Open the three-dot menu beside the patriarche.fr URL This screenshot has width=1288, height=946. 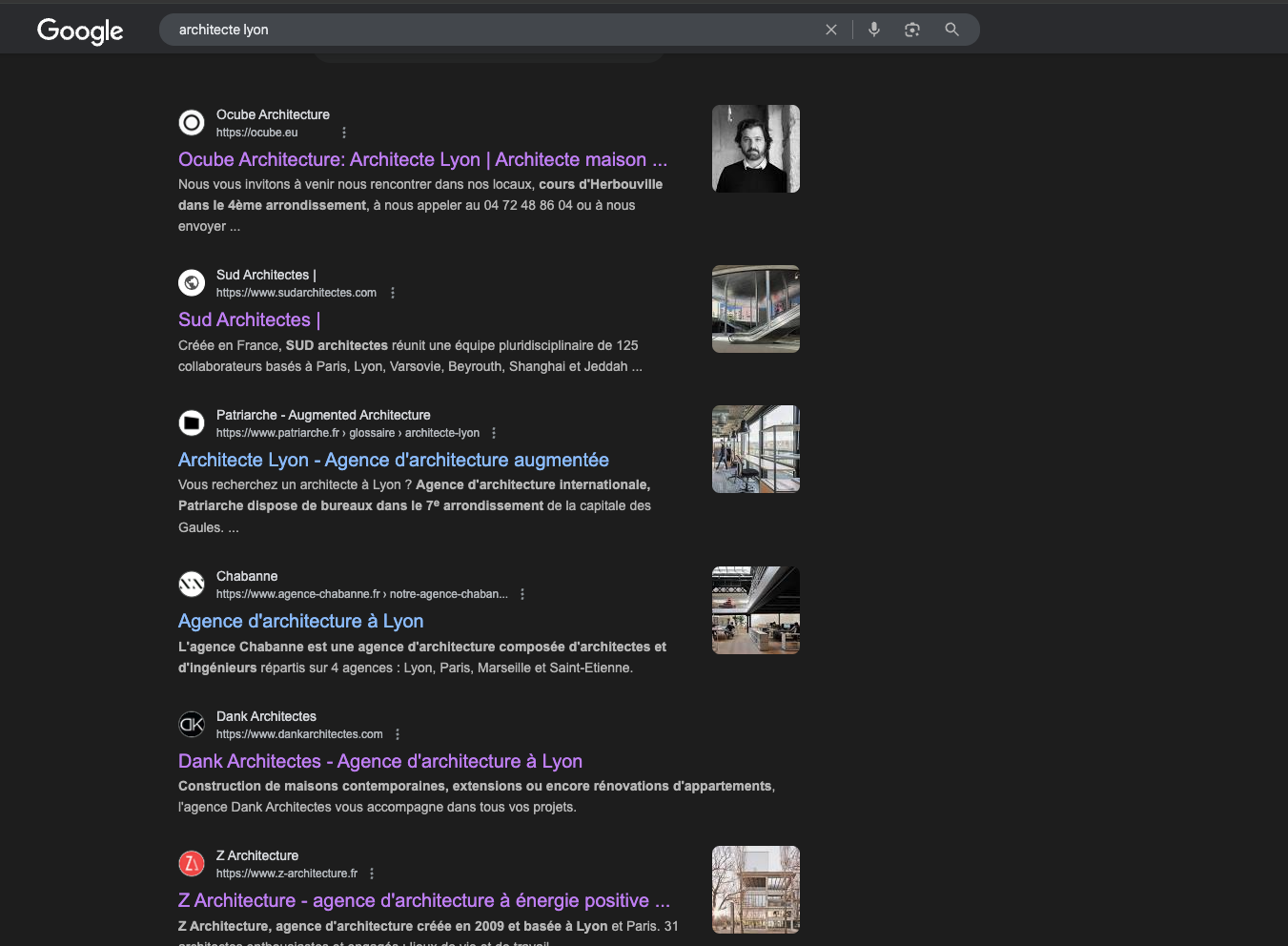pos(494,433)
